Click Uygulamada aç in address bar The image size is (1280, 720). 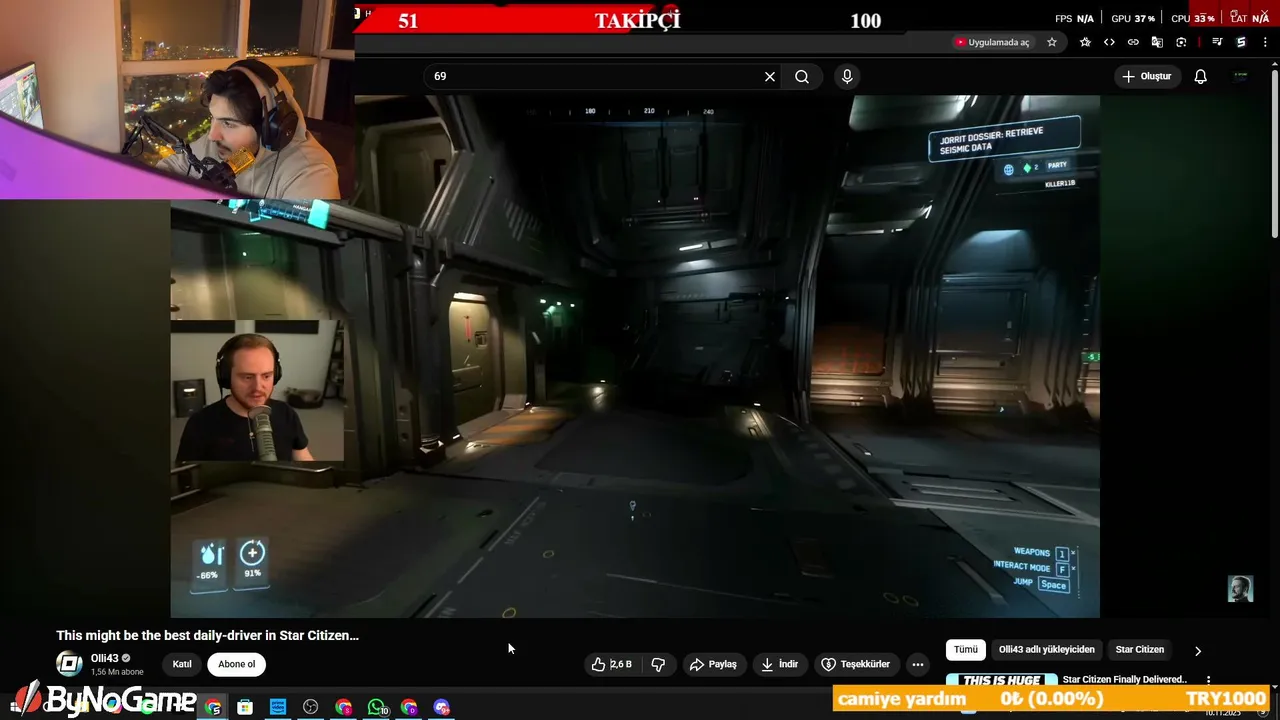(992, 42)
